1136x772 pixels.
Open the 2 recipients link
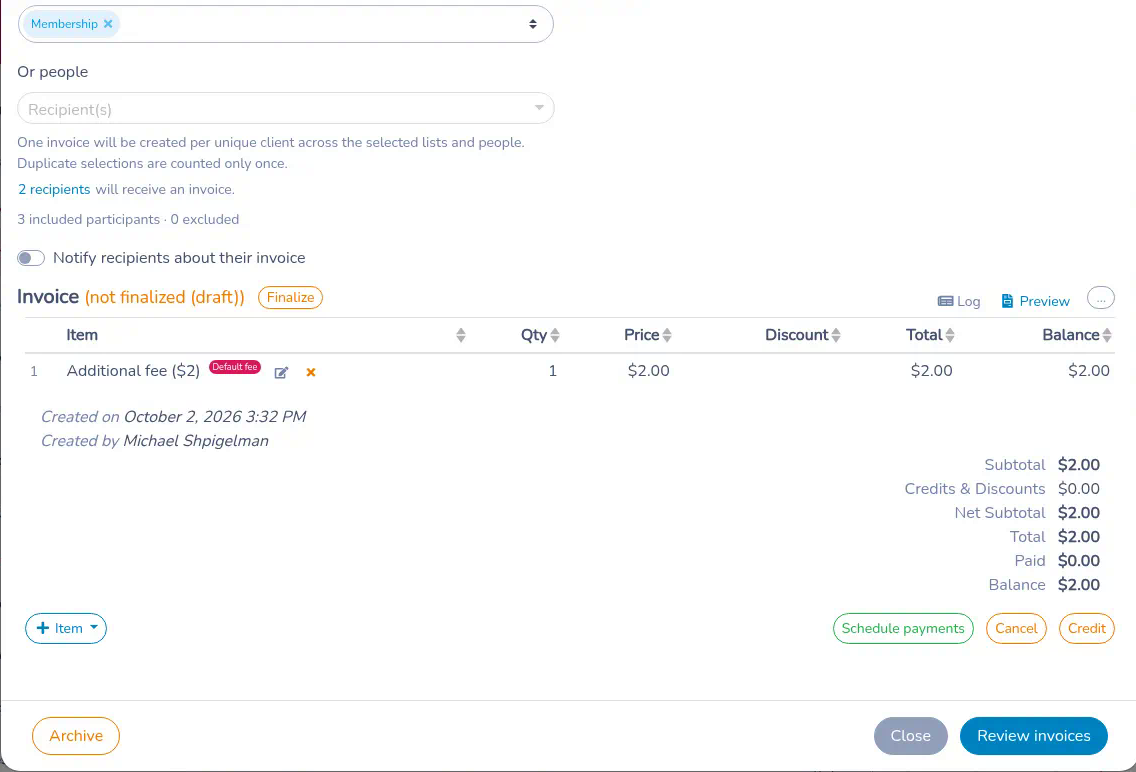[54, 190]
